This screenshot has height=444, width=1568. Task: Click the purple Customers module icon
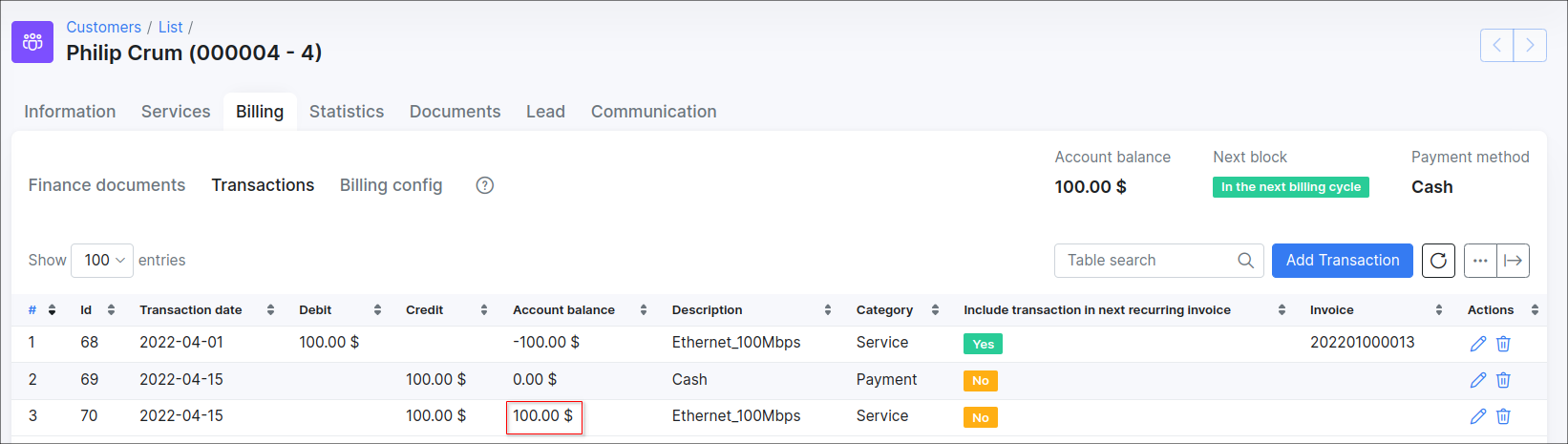click(32, 42)
